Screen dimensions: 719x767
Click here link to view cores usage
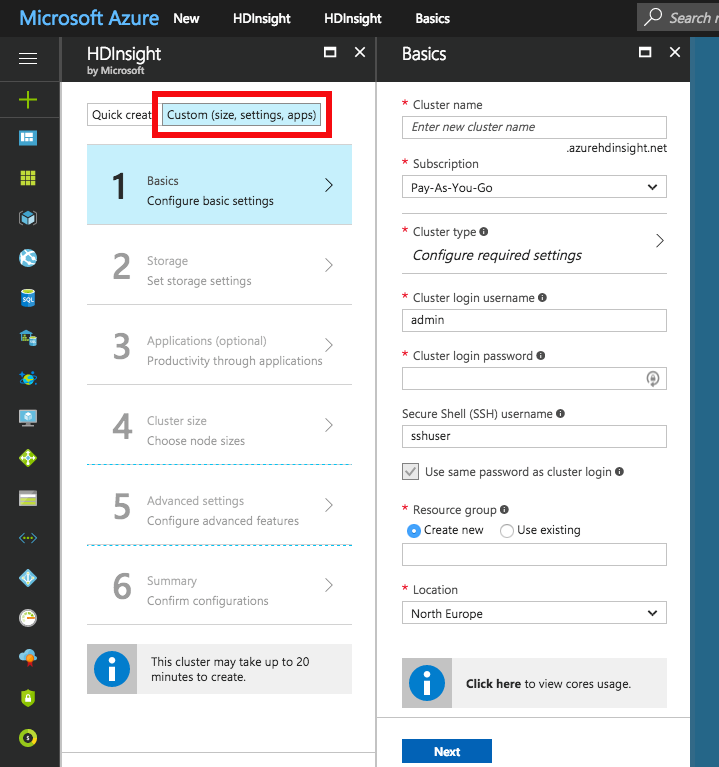(493, 684)
